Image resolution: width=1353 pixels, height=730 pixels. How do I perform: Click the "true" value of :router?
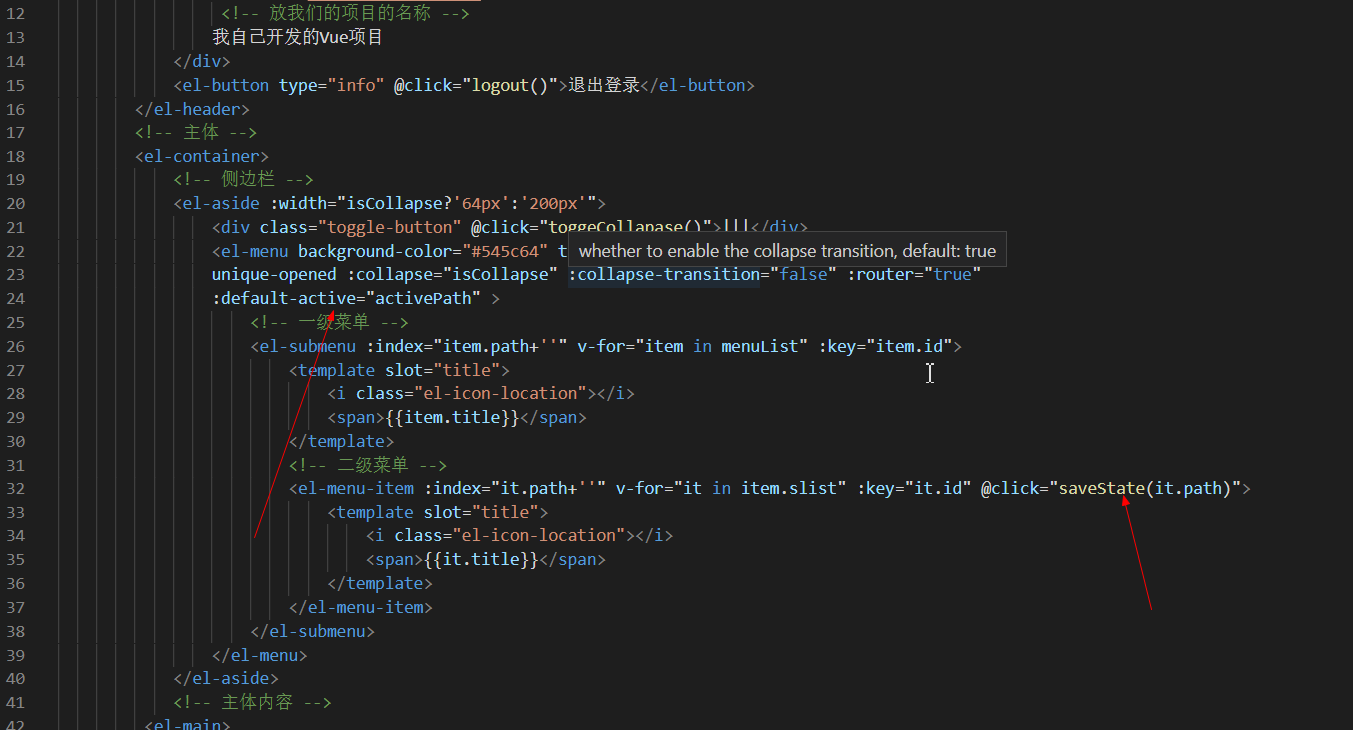tap(954, 275)
